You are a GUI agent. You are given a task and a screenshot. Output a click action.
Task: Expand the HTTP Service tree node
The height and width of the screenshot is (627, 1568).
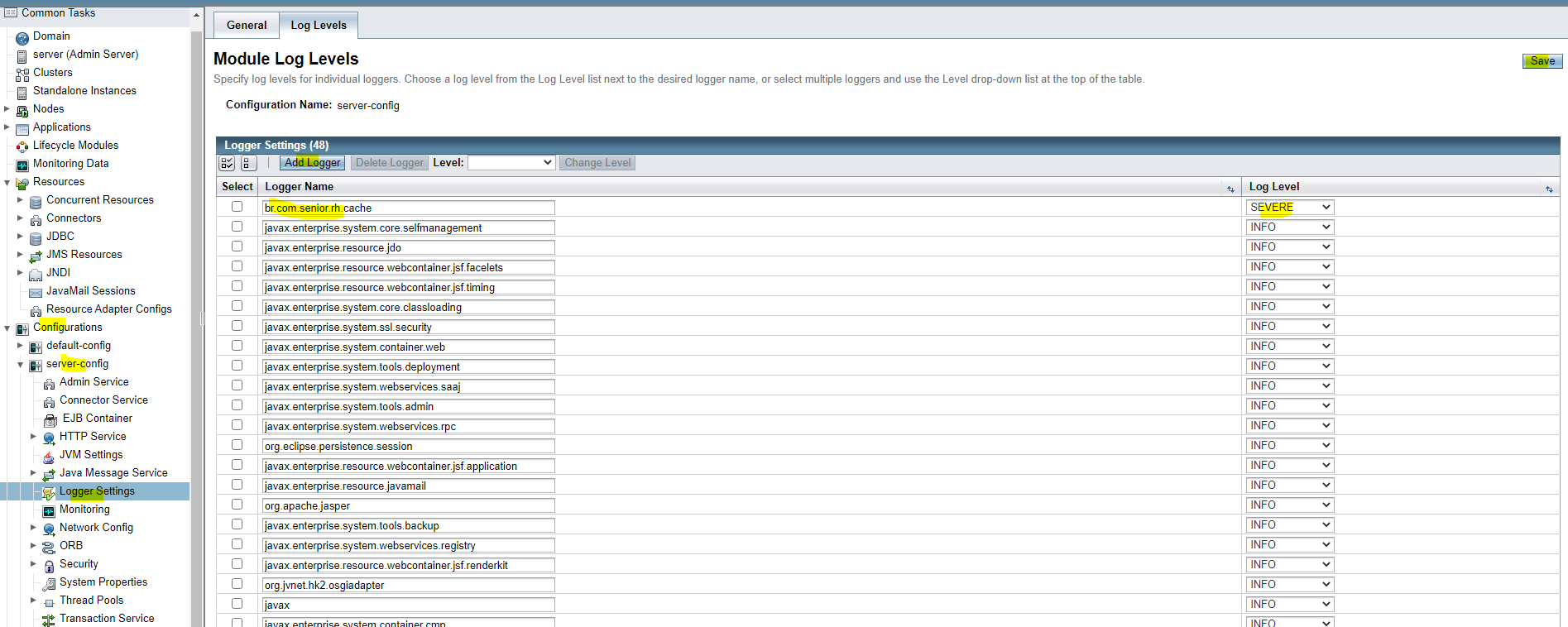[x=33, y=436]
